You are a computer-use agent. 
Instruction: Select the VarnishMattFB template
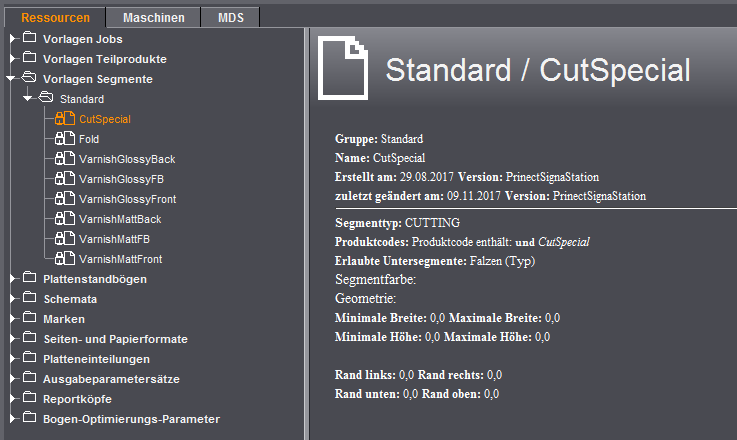114,239
